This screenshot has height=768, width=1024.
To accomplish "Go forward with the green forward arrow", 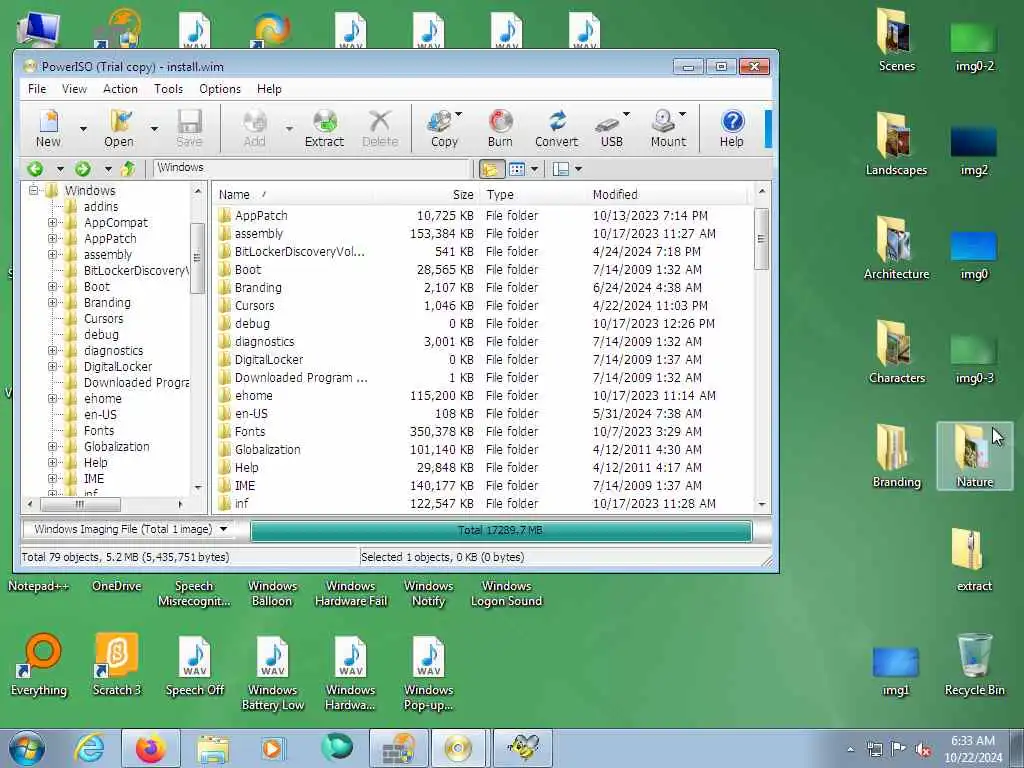I will point(83,169).
